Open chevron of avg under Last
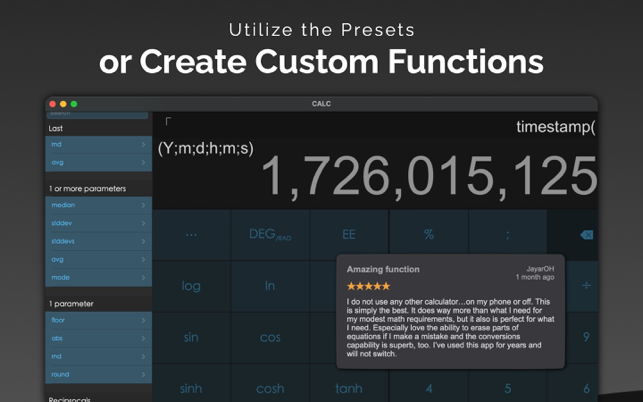Viewport: 643px width, 402px height. tap(143, 162)
